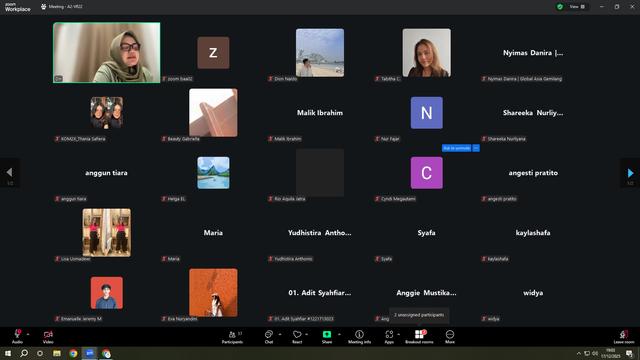The height and width of the screenshot is (360, 640).
Task: Open Windows notification center
Action: [629, 353]
